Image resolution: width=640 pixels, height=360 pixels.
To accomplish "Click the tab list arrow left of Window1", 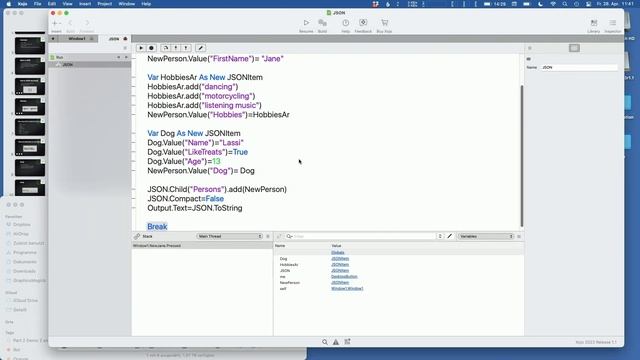I will click(x=53, y=39).
